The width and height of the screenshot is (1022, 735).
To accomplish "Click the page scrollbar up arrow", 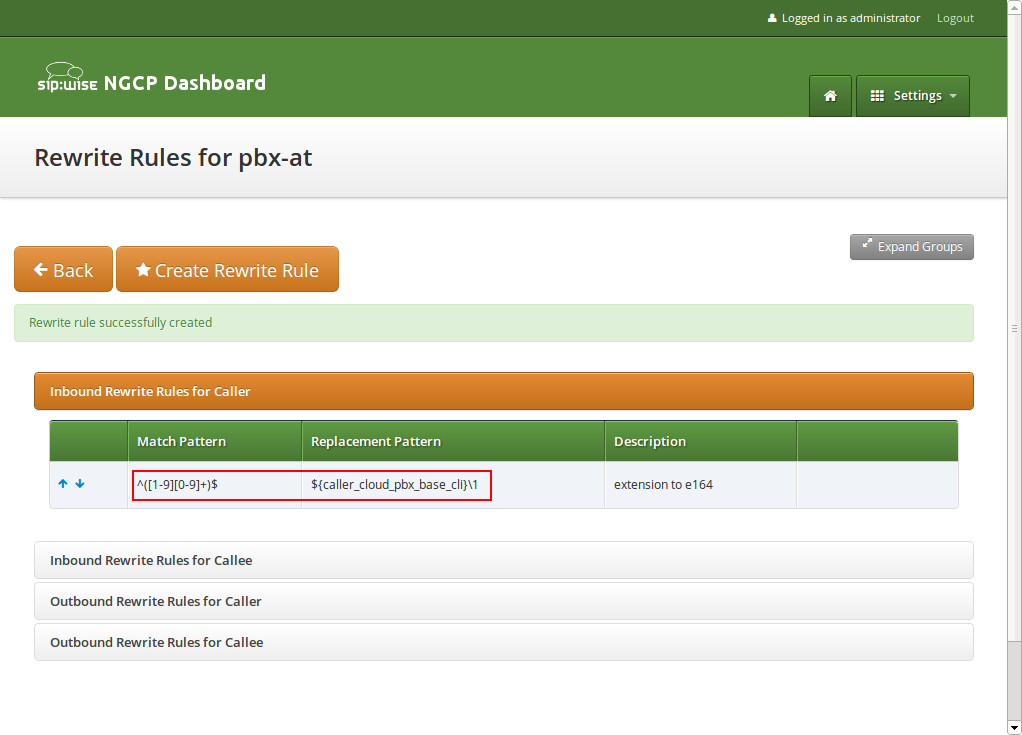I will [1014, 7].
